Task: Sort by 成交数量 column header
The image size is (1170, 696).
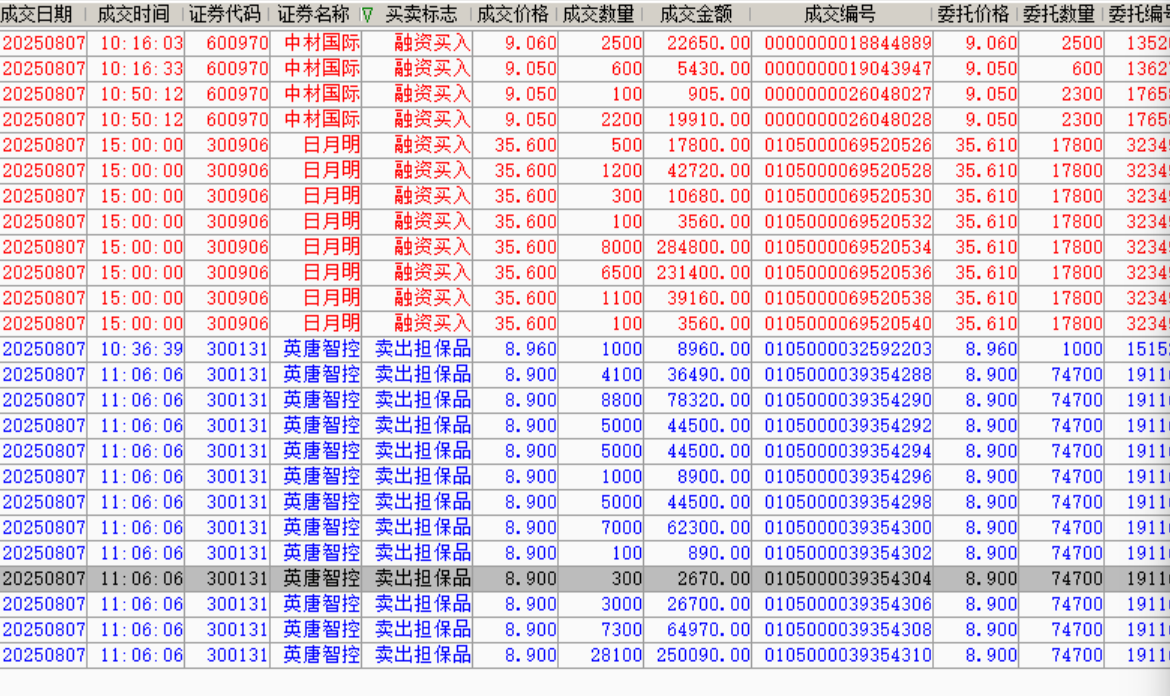Action: [598, 14]
